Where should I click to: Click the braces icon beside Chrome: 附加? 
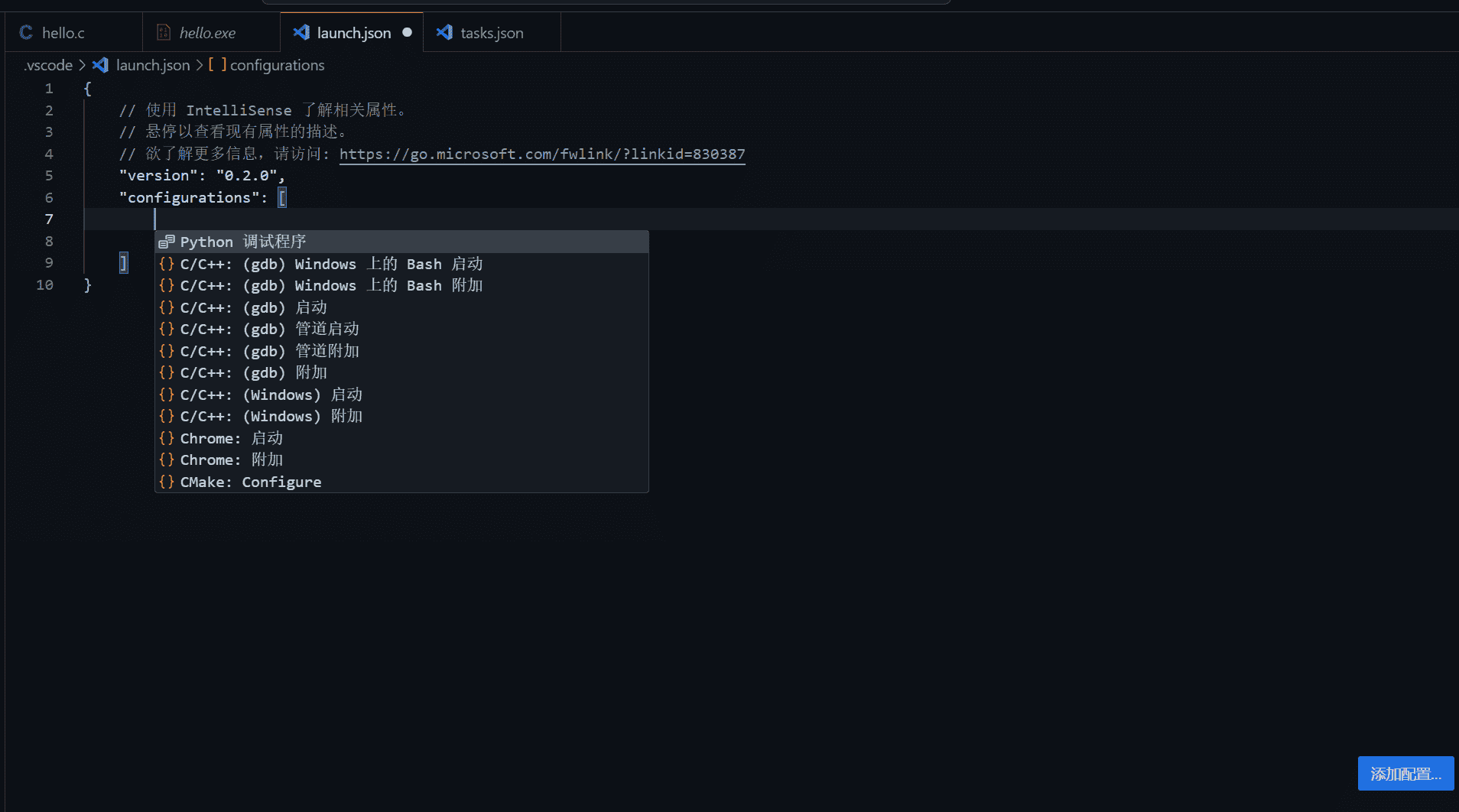(x=167, y=460)
